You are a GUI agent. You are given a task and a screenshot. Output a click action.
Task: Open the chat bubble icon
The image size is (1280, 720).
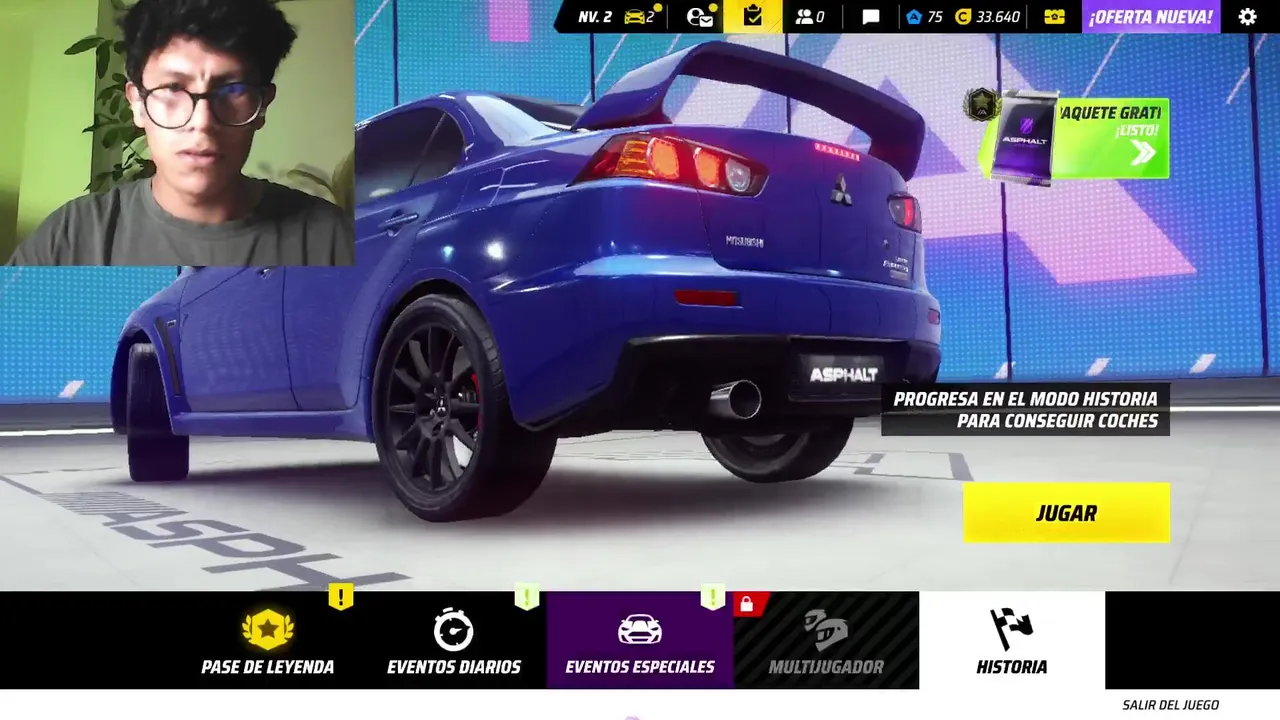(x=871, y=17)
